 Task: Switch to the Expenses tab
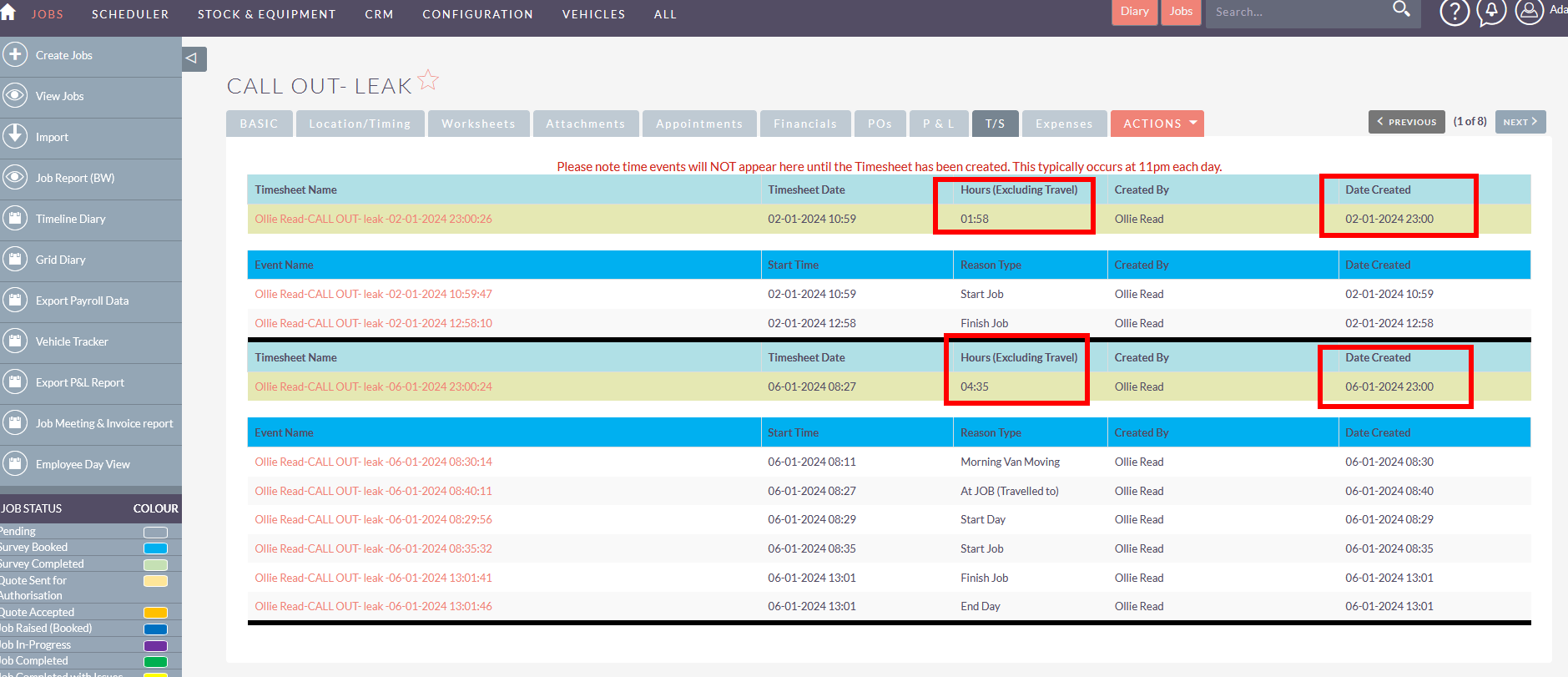click(x=1064, y=124)
